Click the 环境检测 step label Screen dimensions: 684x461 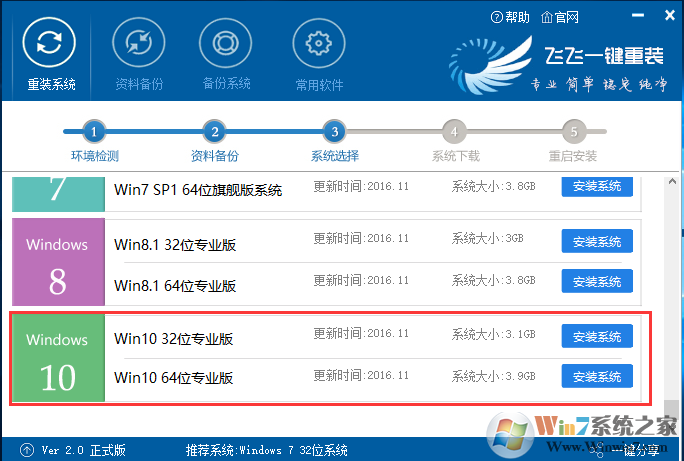(x=95, y=156)
